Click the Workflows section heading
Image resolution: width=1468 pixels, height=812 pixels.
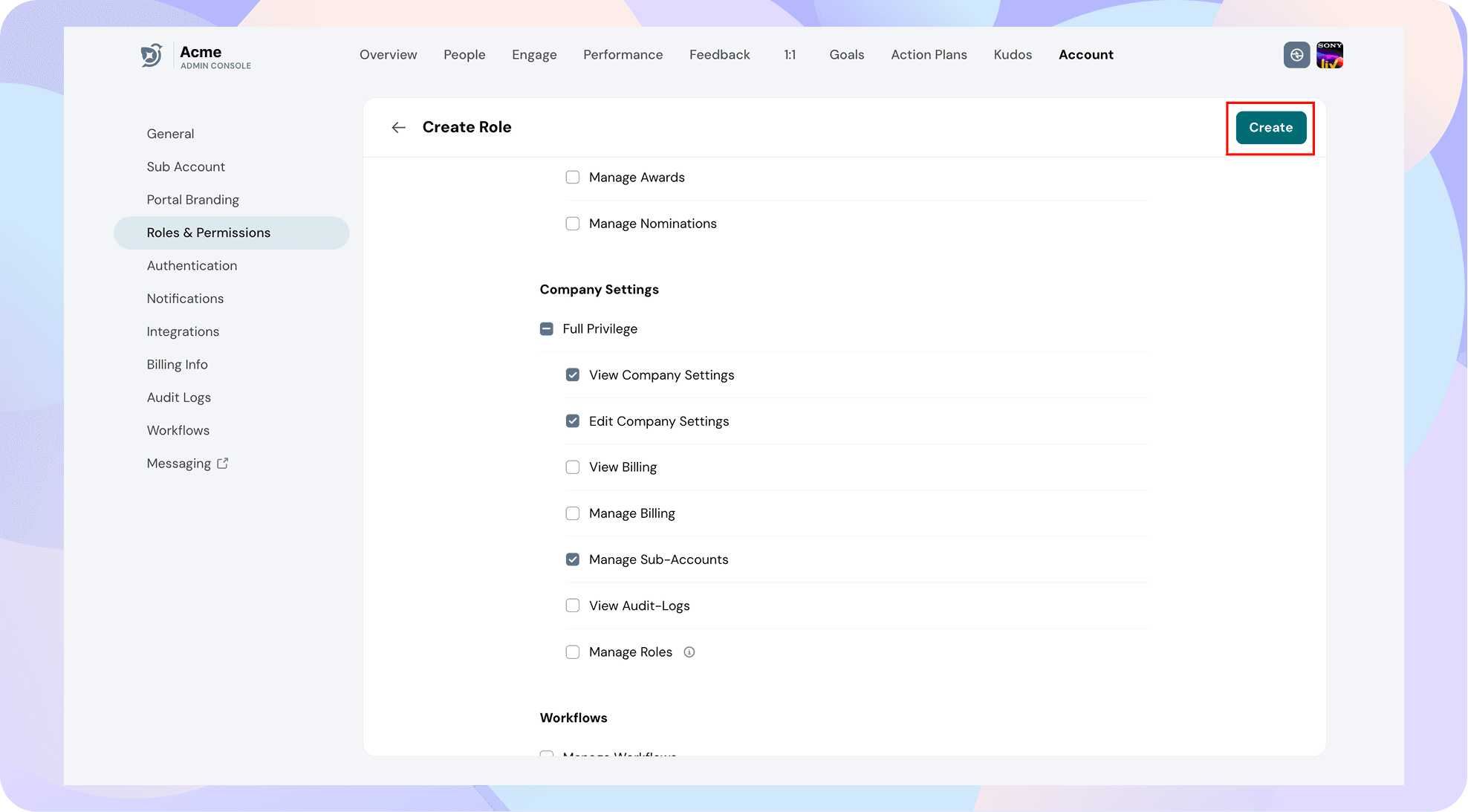574,718
